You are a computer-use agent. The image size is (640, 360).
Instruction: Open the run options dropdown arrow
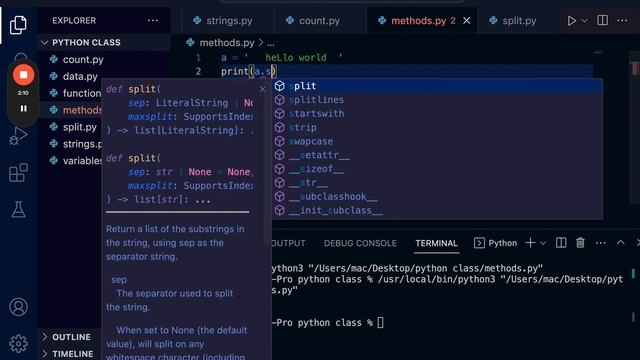point(584,20)
